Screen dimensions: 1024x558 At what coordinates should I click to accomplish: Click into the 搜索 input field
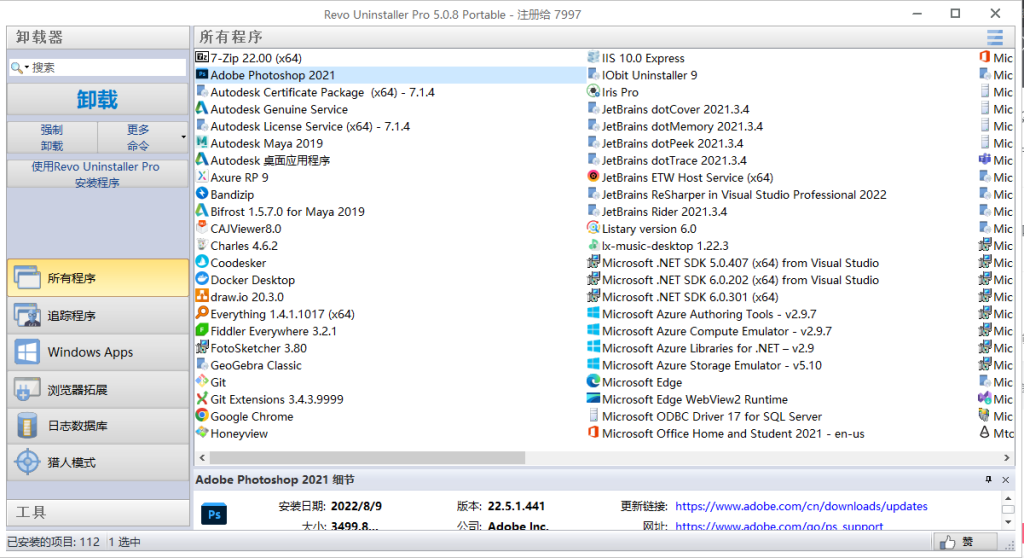pos(108,67)
